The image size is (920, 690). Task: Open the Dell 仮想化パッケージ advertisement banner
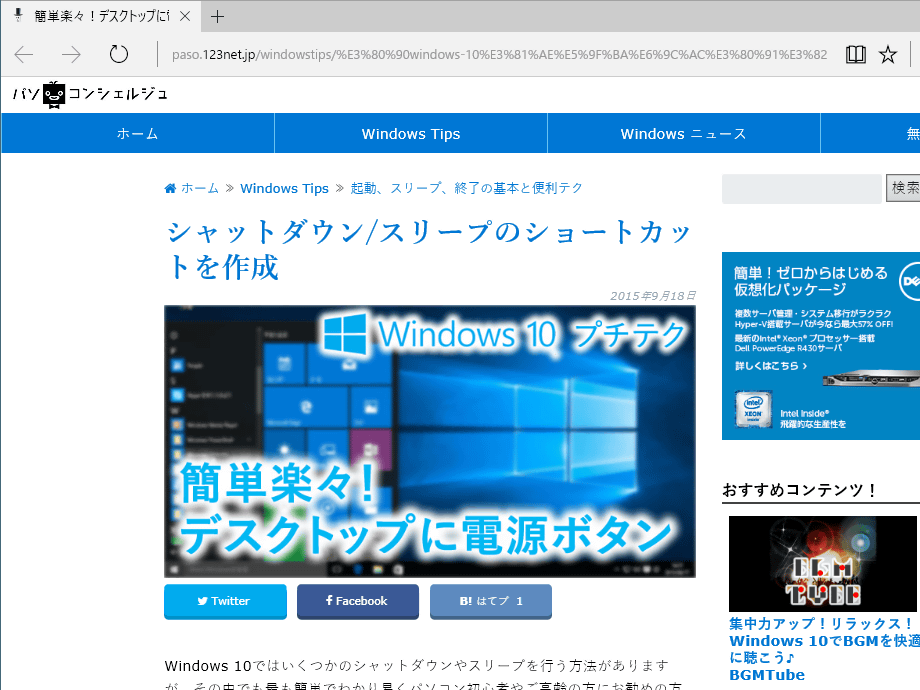pos(821,346)
